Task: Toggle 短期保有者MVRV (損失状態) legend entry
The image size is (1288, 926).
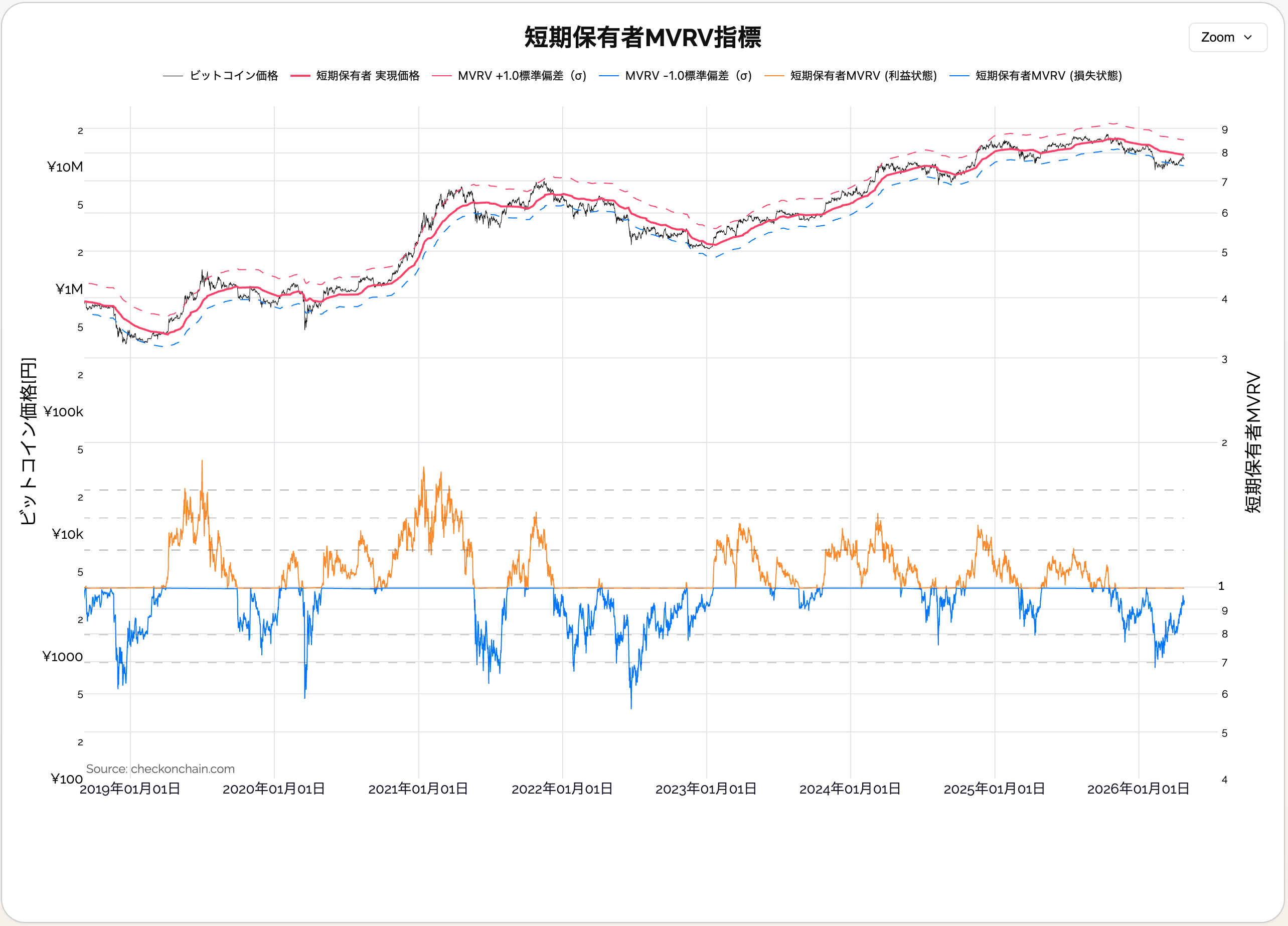Action: pos(1048,76)
